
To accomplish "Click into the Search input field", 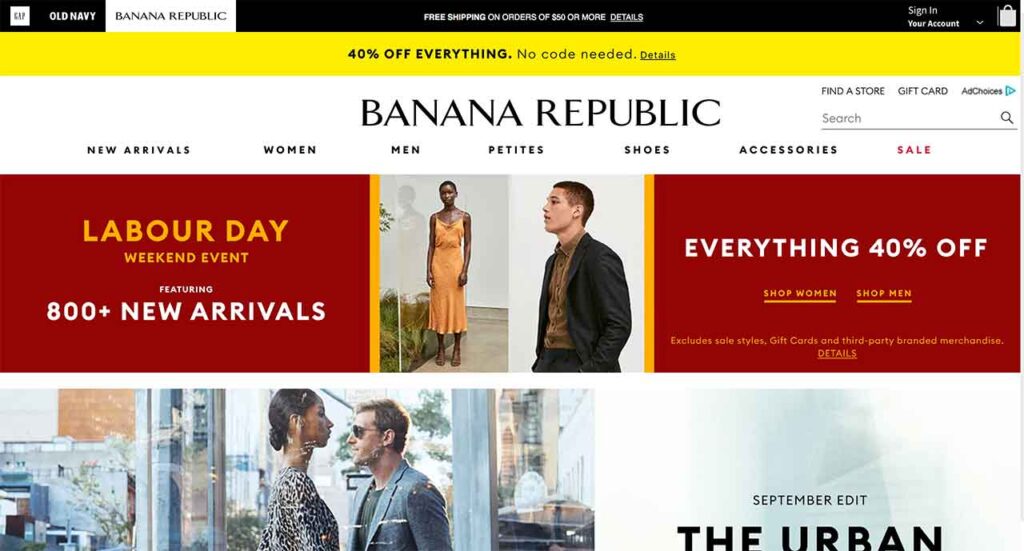I will click(909, 118).
